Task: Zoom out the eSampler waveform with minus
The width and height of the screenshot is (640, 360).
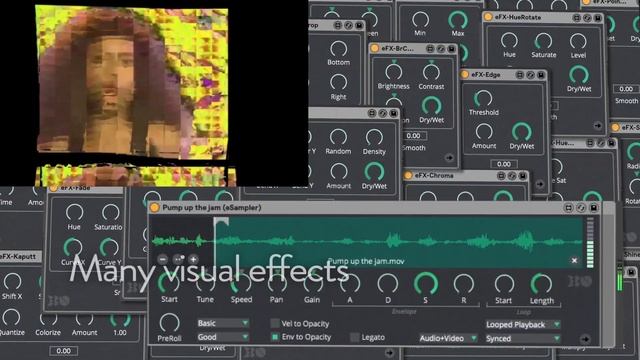Action: pyautogui.click(x=163, y=259)
